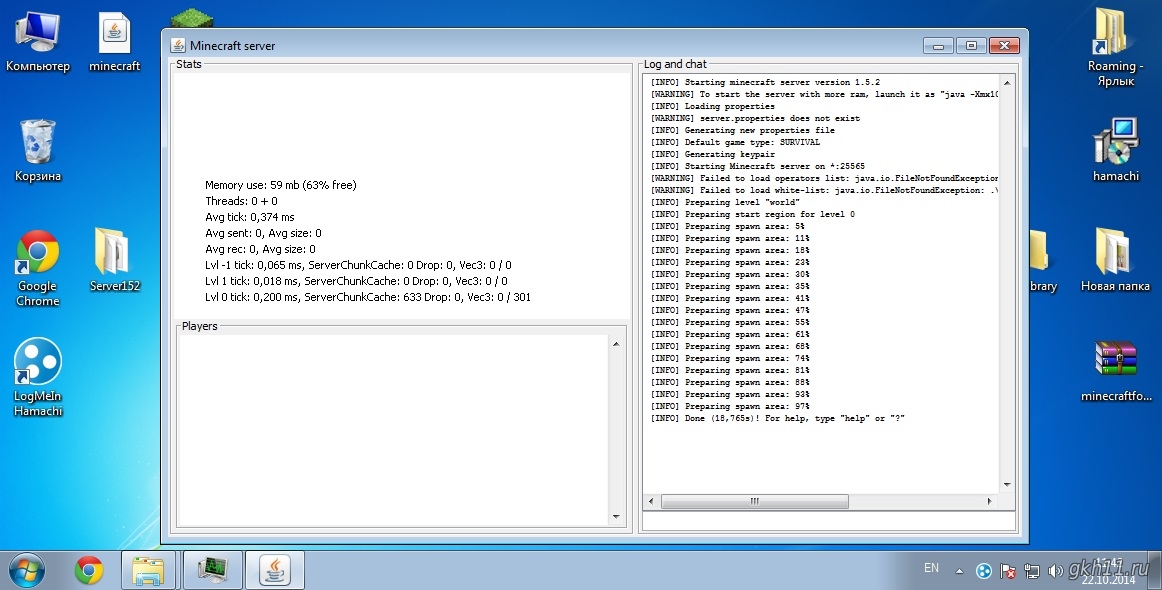The width and height of the screenshot is (1162, 590).
Task: Select the minecraftfo... WinRAR archive icon
Action: 1115,370
